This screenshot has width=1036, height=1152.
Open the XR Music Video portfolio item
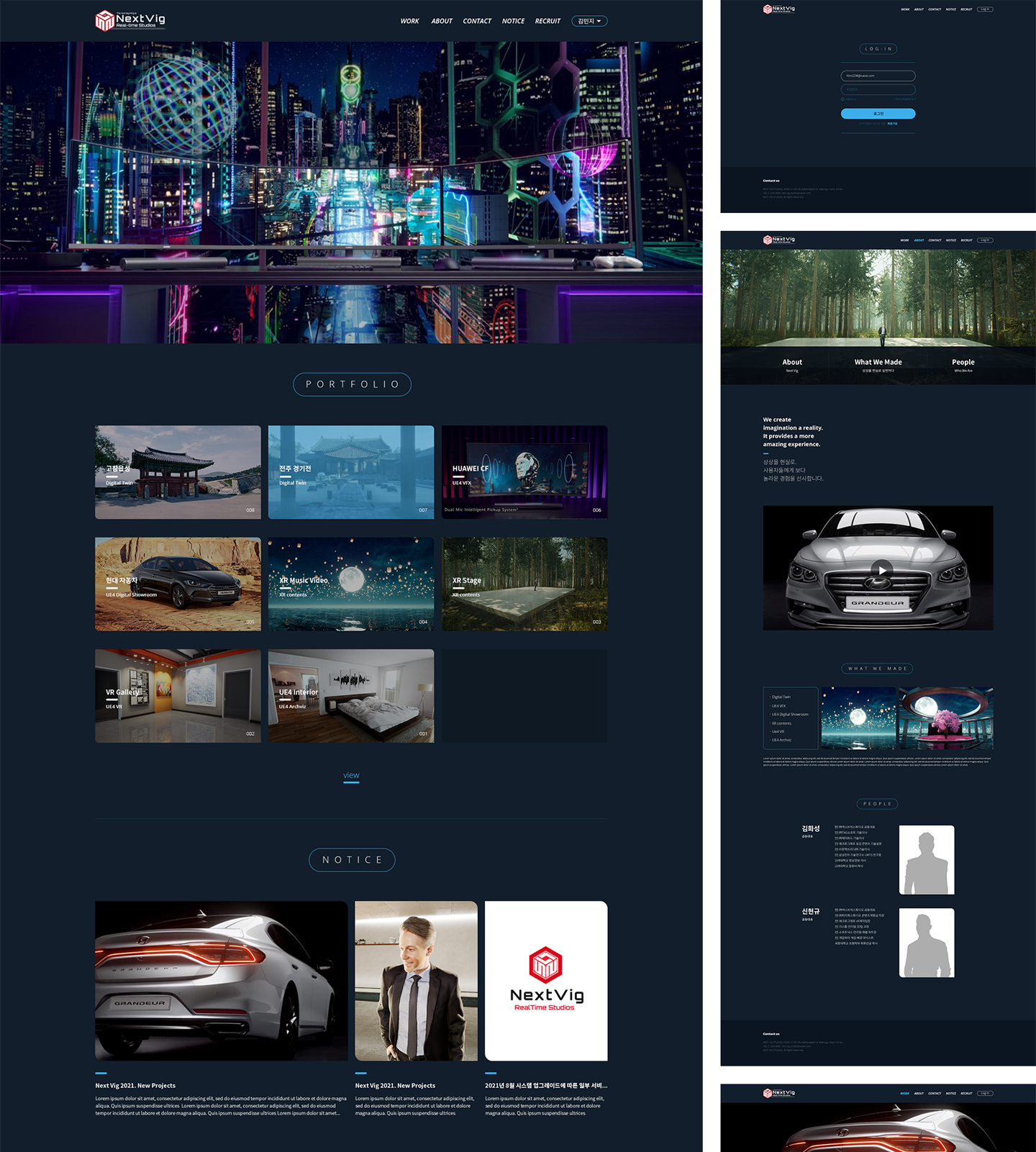[x=351, y=584]
